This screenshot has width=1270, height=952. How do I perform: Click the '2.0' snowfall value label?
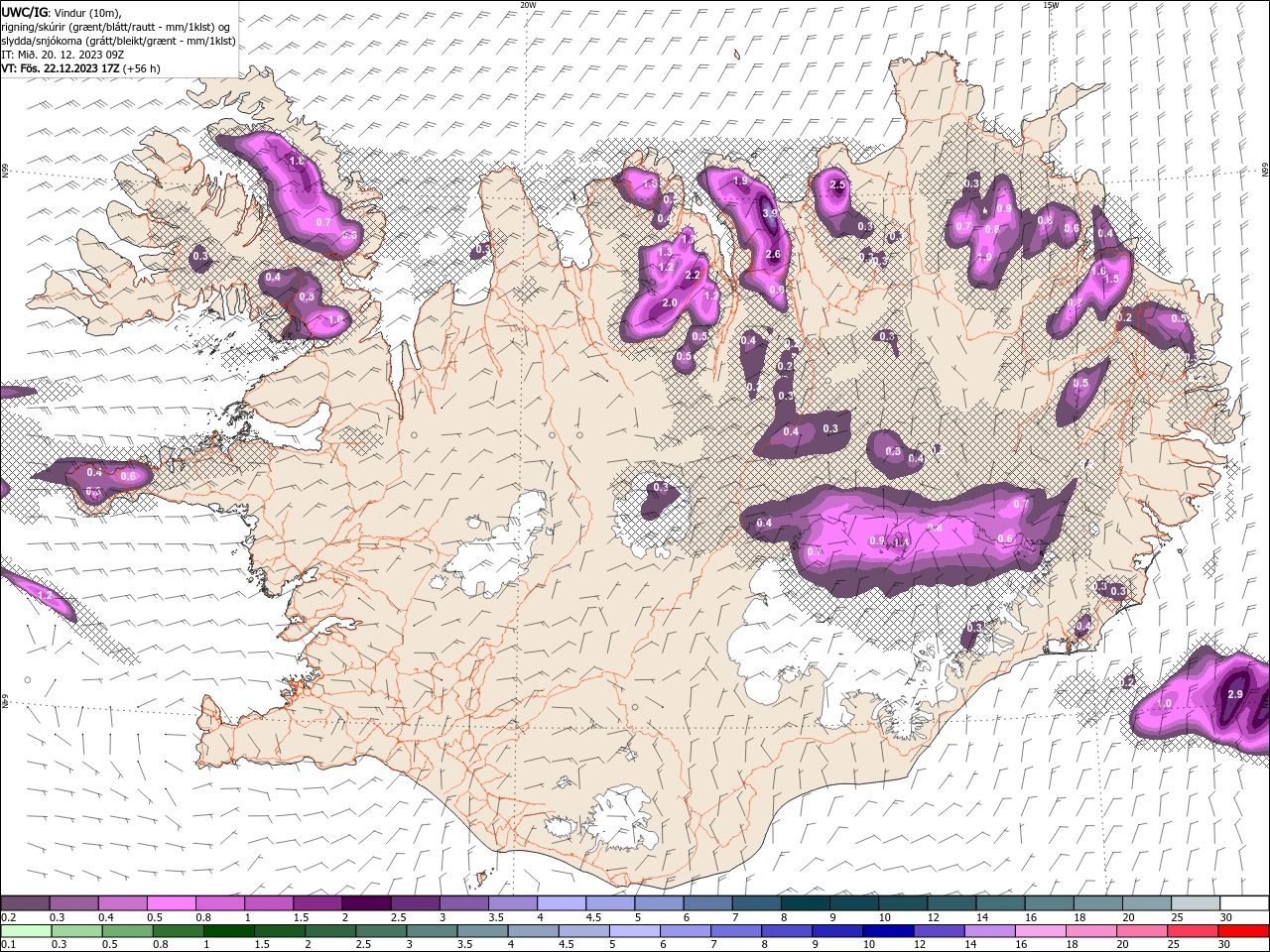[670, 303]
